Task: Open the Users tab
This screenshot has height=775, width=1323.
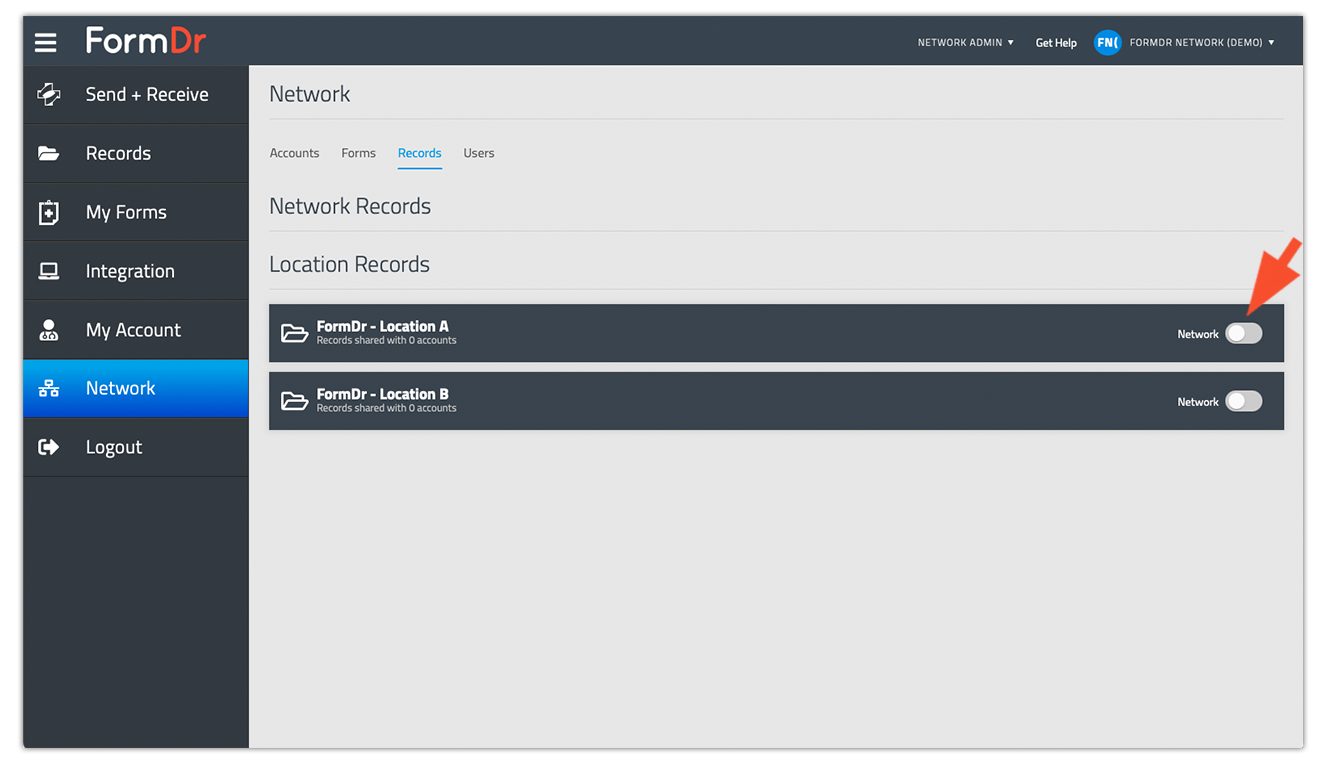Action: click(x=479, y=153)
